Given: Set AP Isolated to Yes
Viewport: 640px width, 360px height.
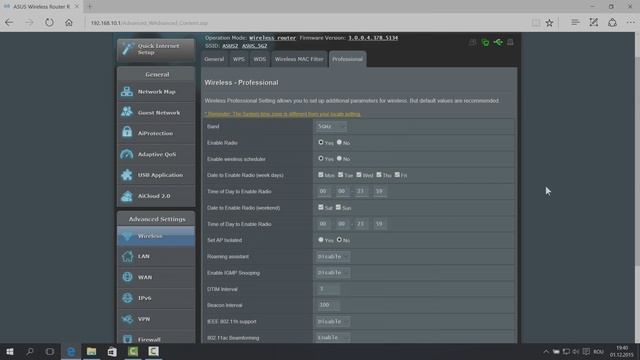Looking at the screenshot, I should [x=321, y=240].
